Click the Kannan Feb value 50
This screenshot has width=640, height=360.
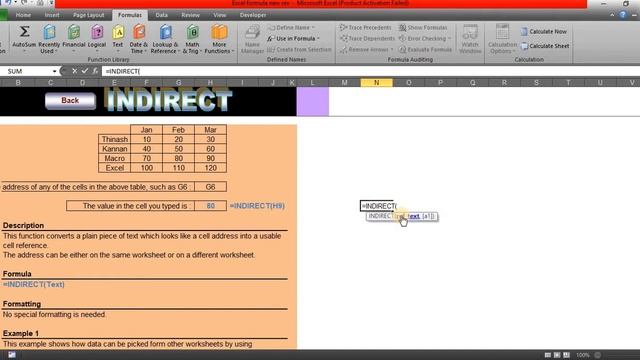coord(178,149)
